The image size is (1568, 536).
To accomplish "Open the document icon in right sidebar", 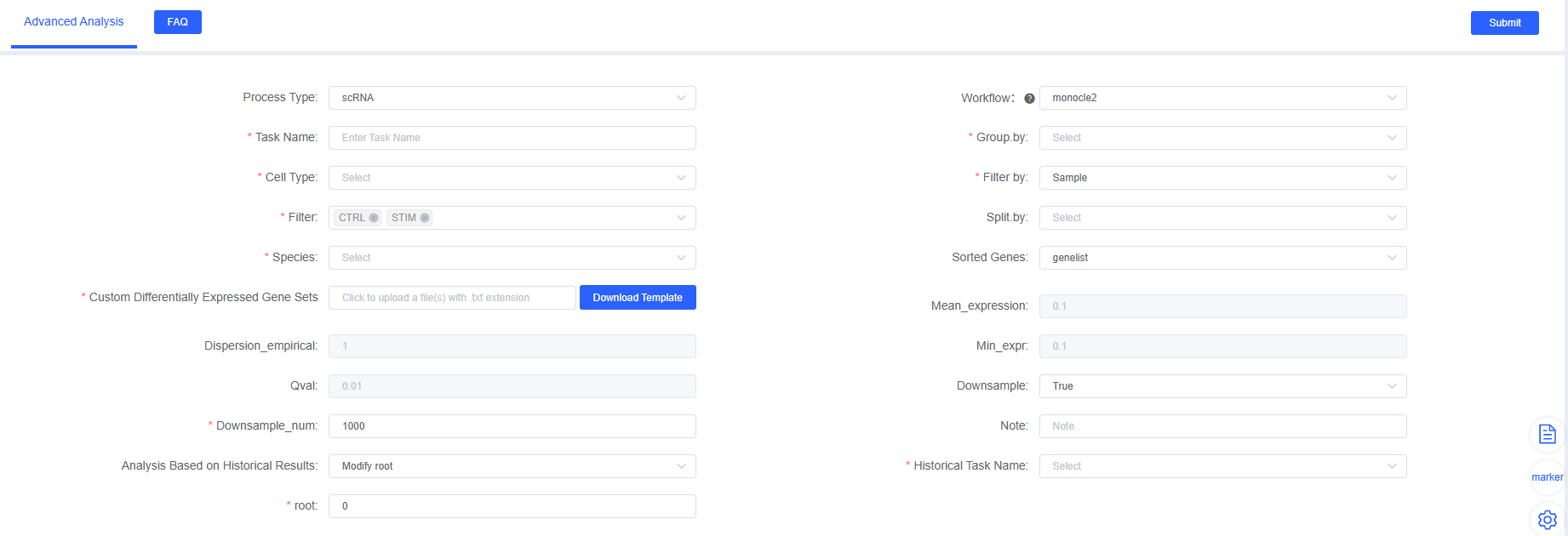I will (1547, 435).
